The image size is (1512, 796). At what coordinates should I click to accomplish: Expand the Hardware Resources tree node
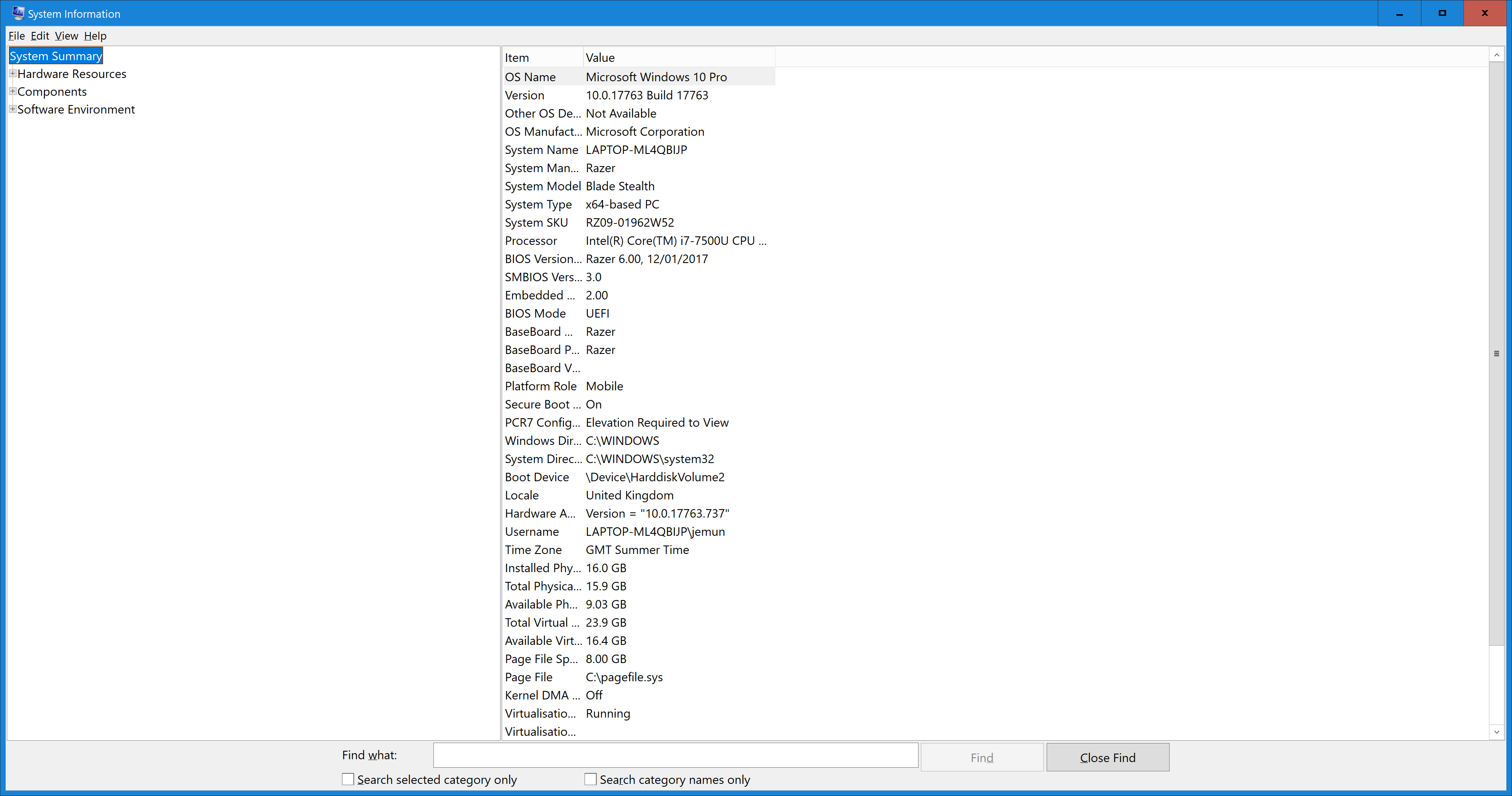pos(12,73)
